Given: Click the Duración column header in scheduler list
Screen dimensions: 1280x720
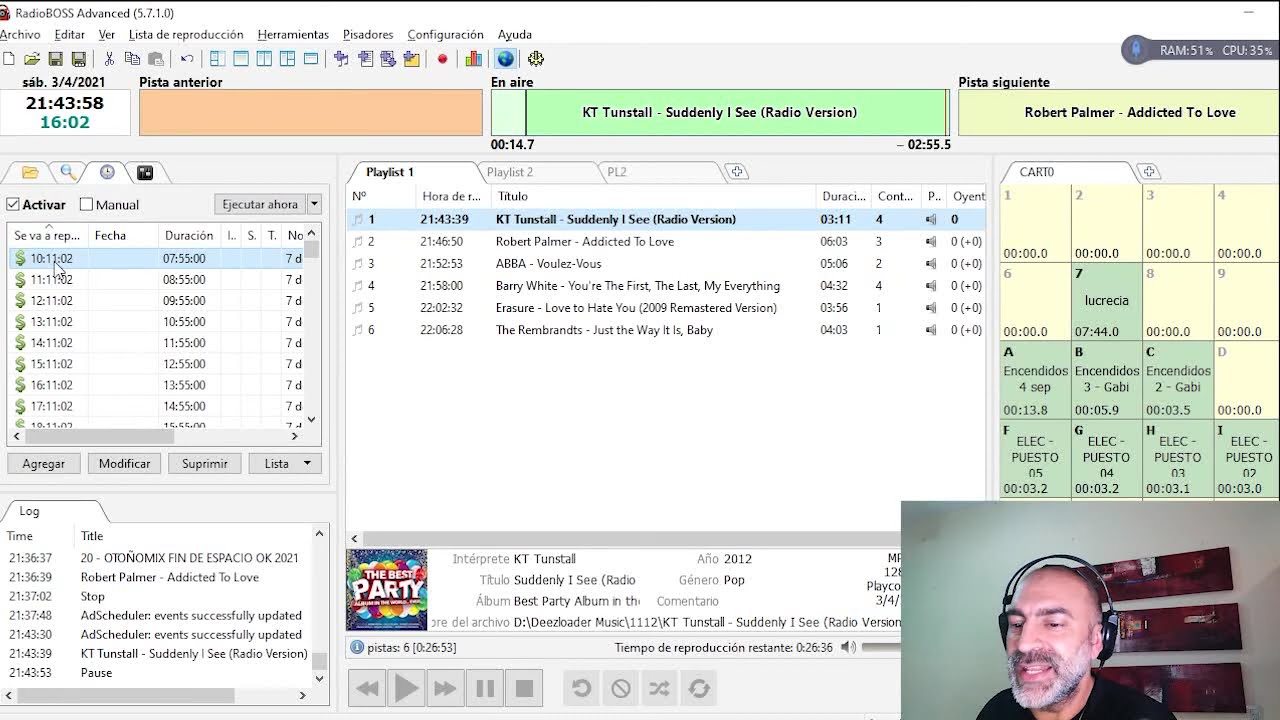Looking at the screenshot, I should pos(189,236).
